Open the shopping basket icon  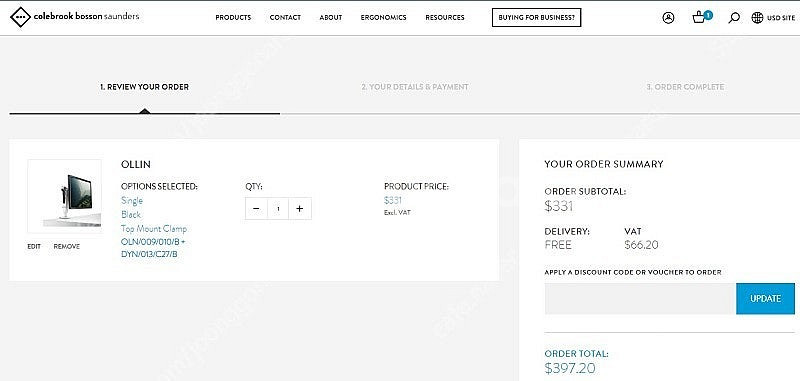[x=699, y=18]
